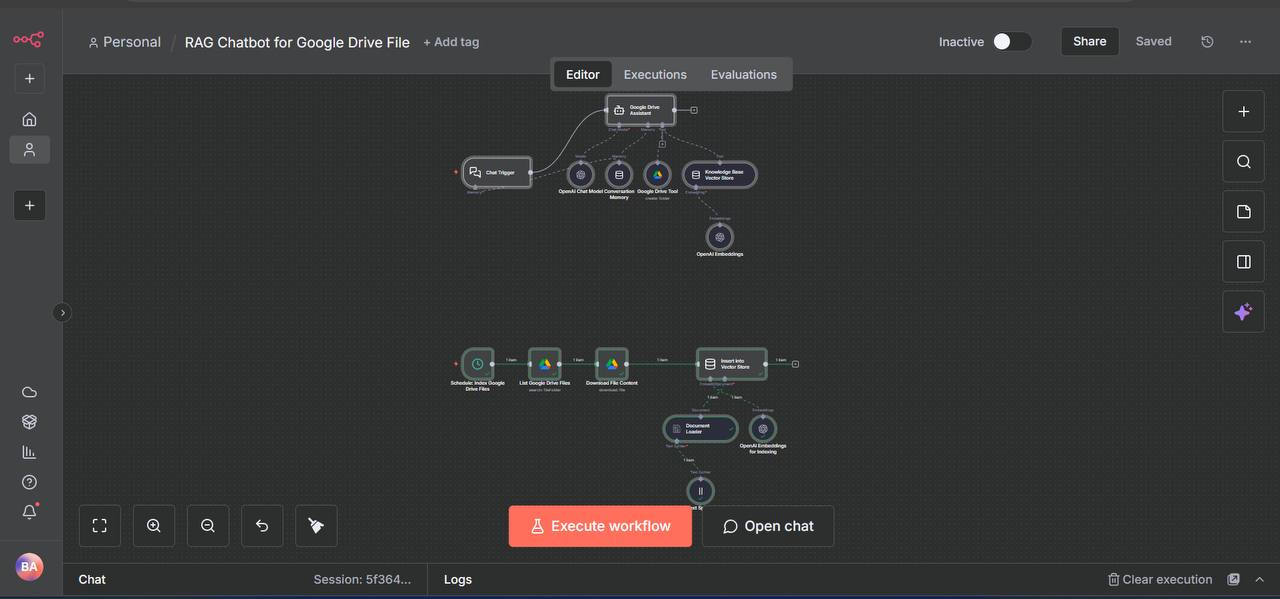The image size is (1280, 599).
Task: Open workflow history clock icon
Action: point(1207,41)
